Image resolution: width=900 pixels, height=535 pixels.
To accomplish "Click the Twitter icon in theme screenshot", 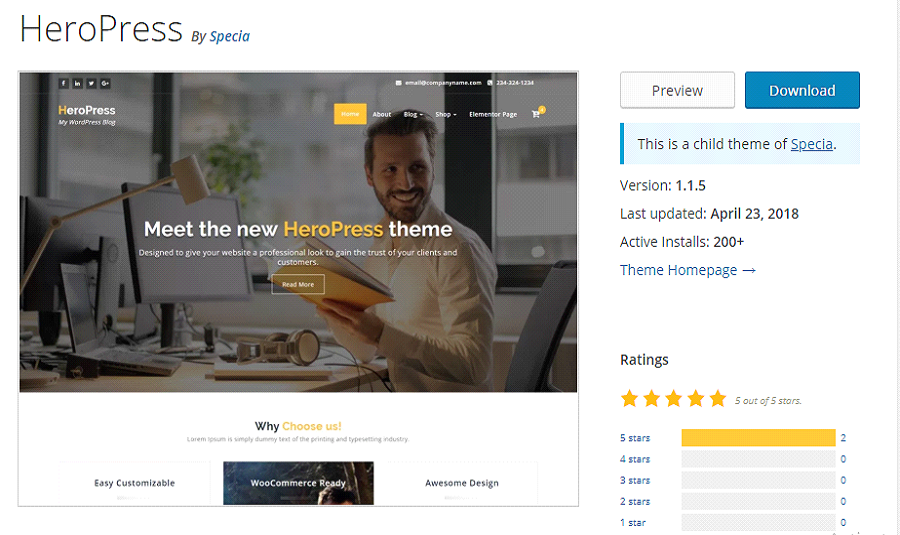I will (91, 83).
